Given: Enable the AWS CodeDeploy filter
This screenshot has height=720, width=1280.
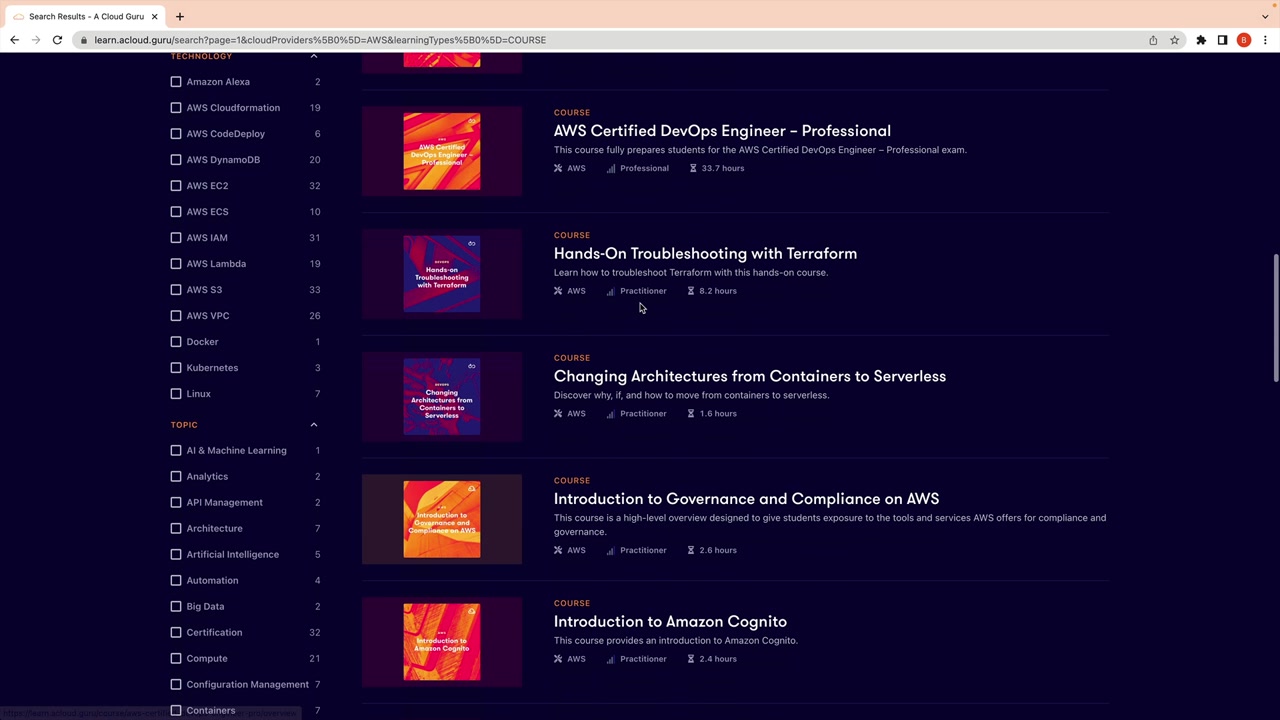Looking at the screenshot, I should [x=176, y=134].
